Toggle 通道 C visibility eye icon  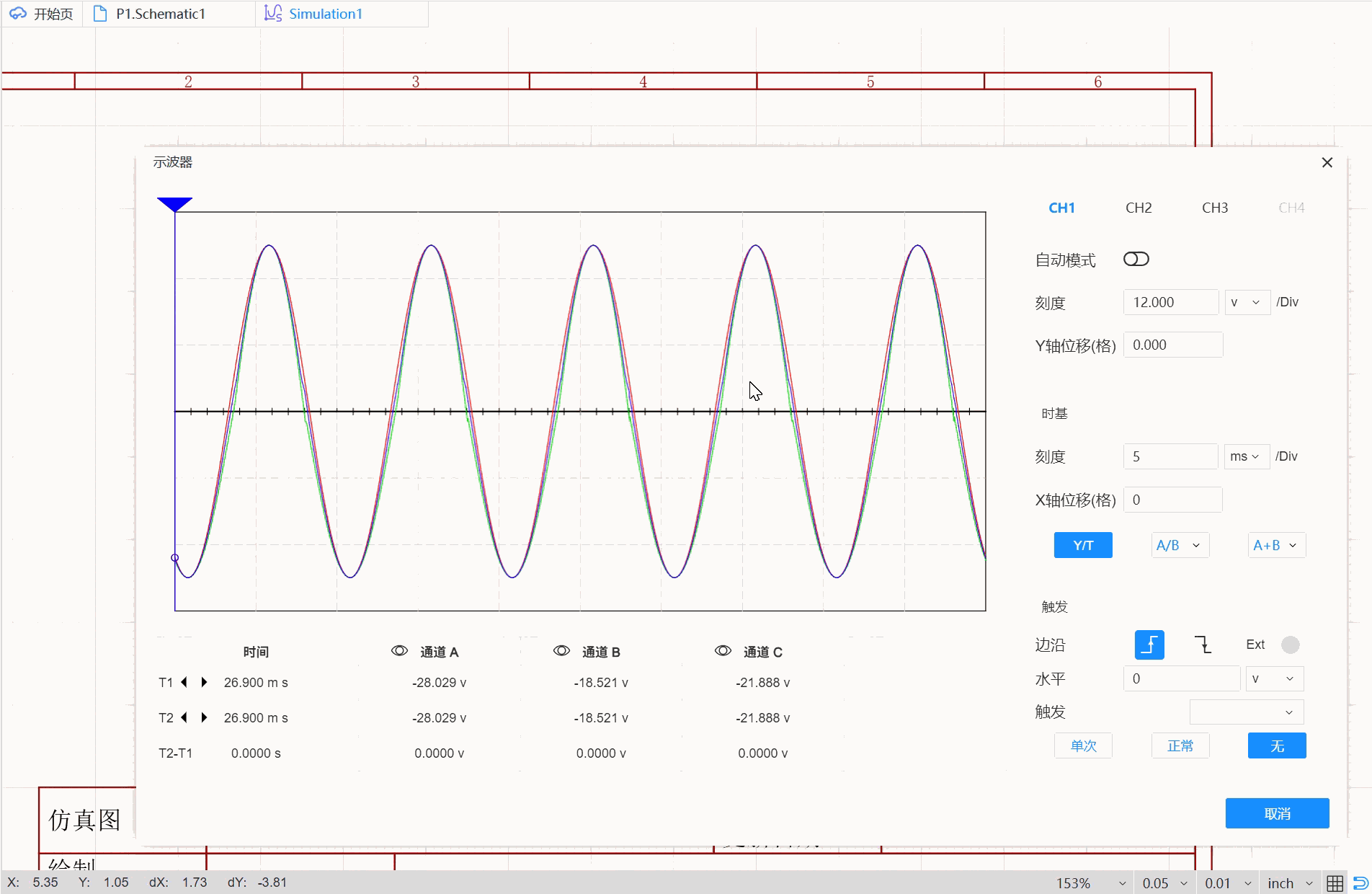[723, 651]
